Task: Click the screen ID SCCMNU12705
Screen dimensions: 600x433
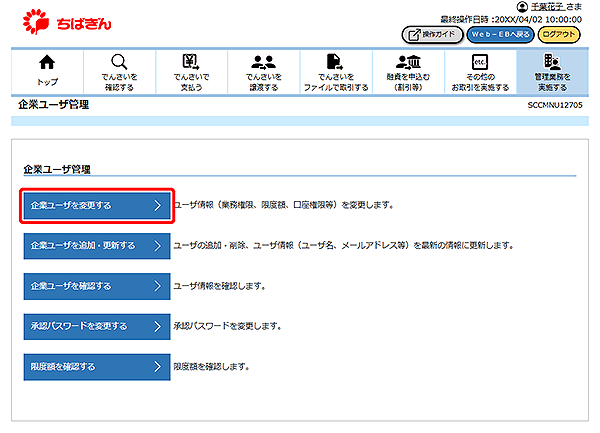Action: [555, 105]
